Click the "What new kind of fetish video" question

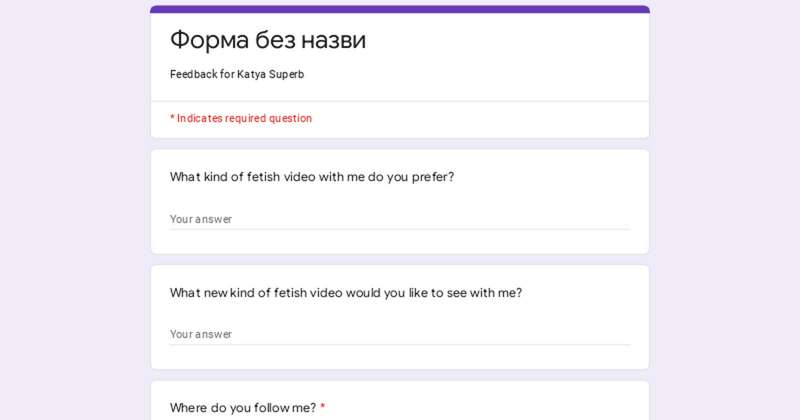click(345, 293)
